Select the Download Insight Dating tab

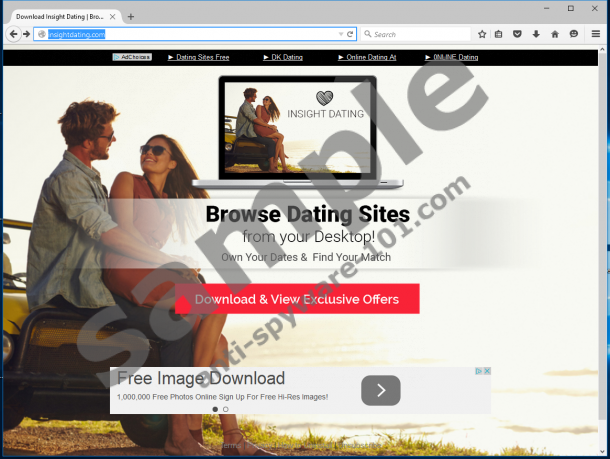[x=60, y=16]
